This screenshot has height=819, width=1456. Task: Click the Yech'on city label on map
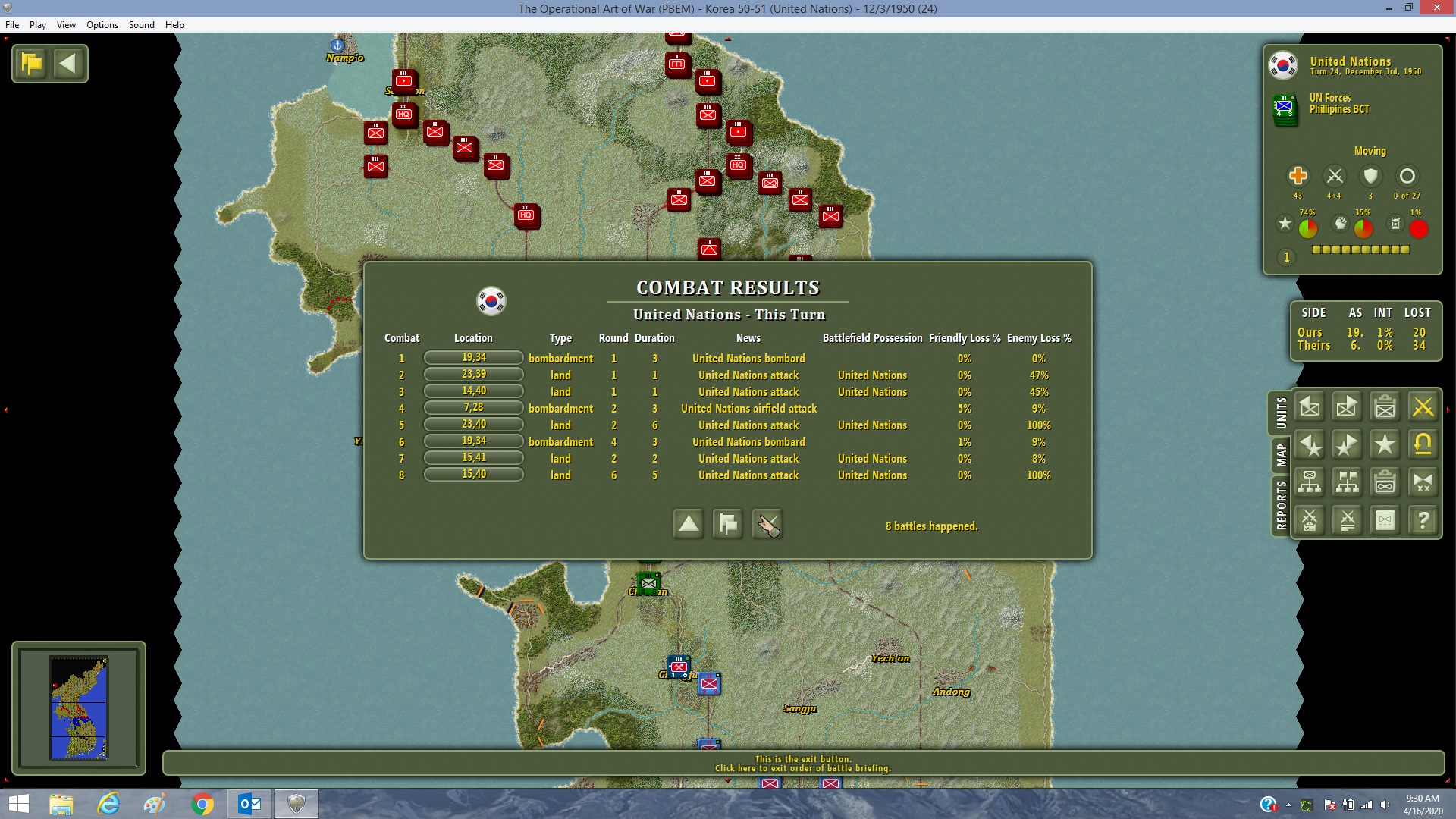[890, 658]
